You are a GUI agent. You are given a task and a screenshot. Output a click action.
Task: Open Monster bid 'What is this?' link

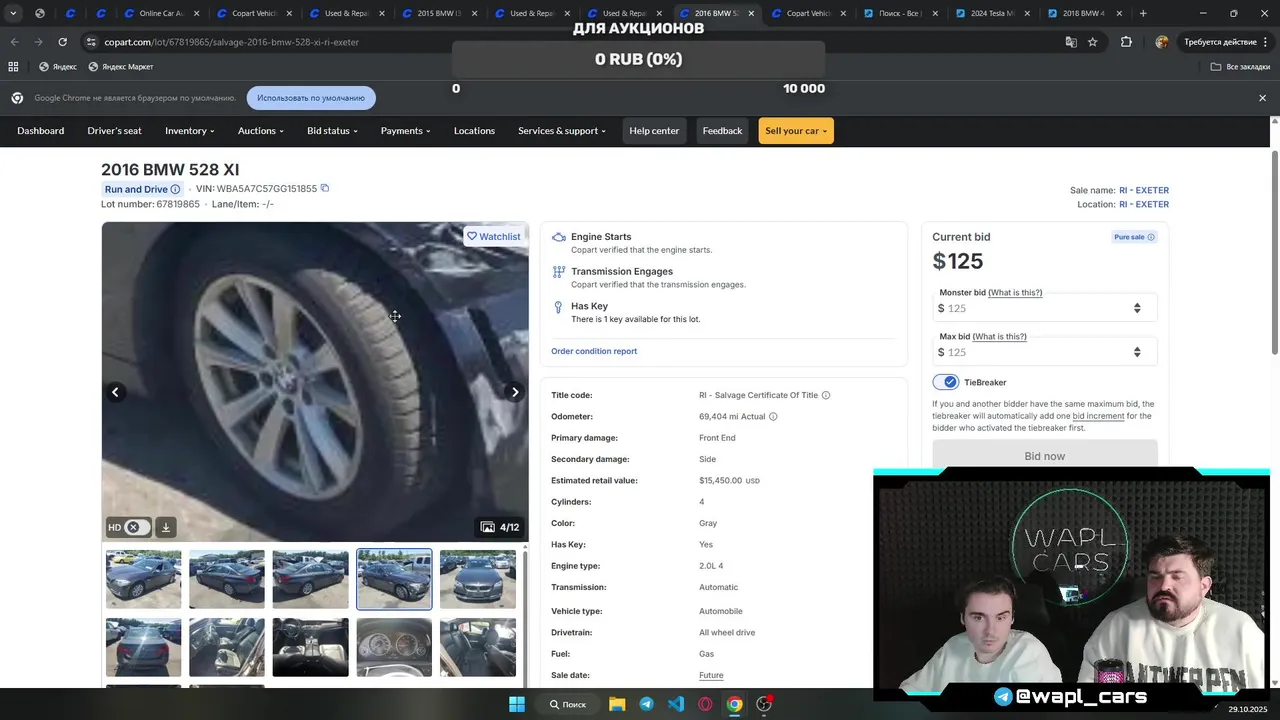tap(1015, 293)
